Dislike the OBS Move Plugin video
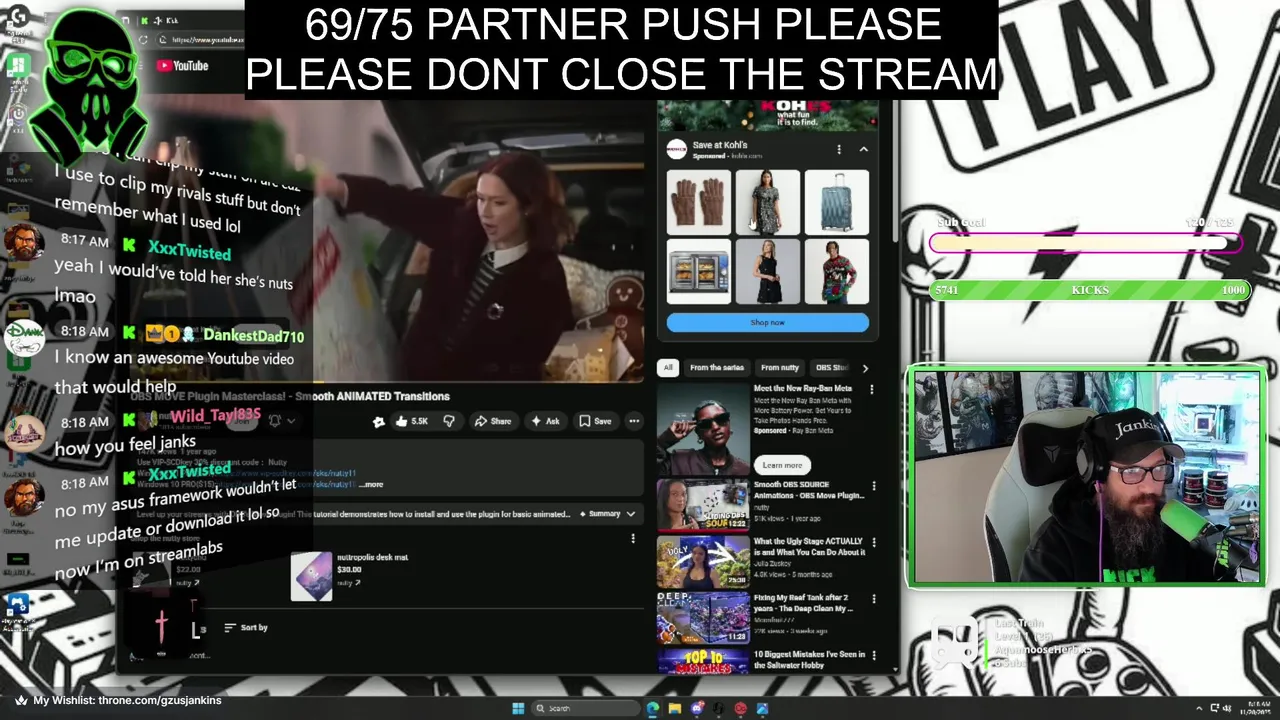1280x720 pixels. (x=449, y=421)
